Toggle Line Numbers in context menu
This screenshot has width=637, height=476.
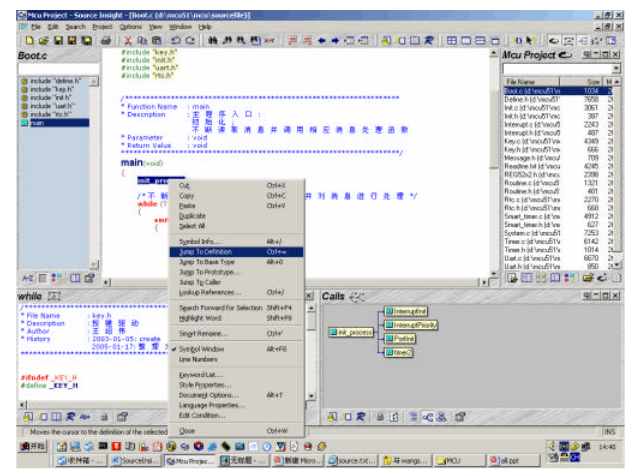pyautogui.click(x=197, y=358)
